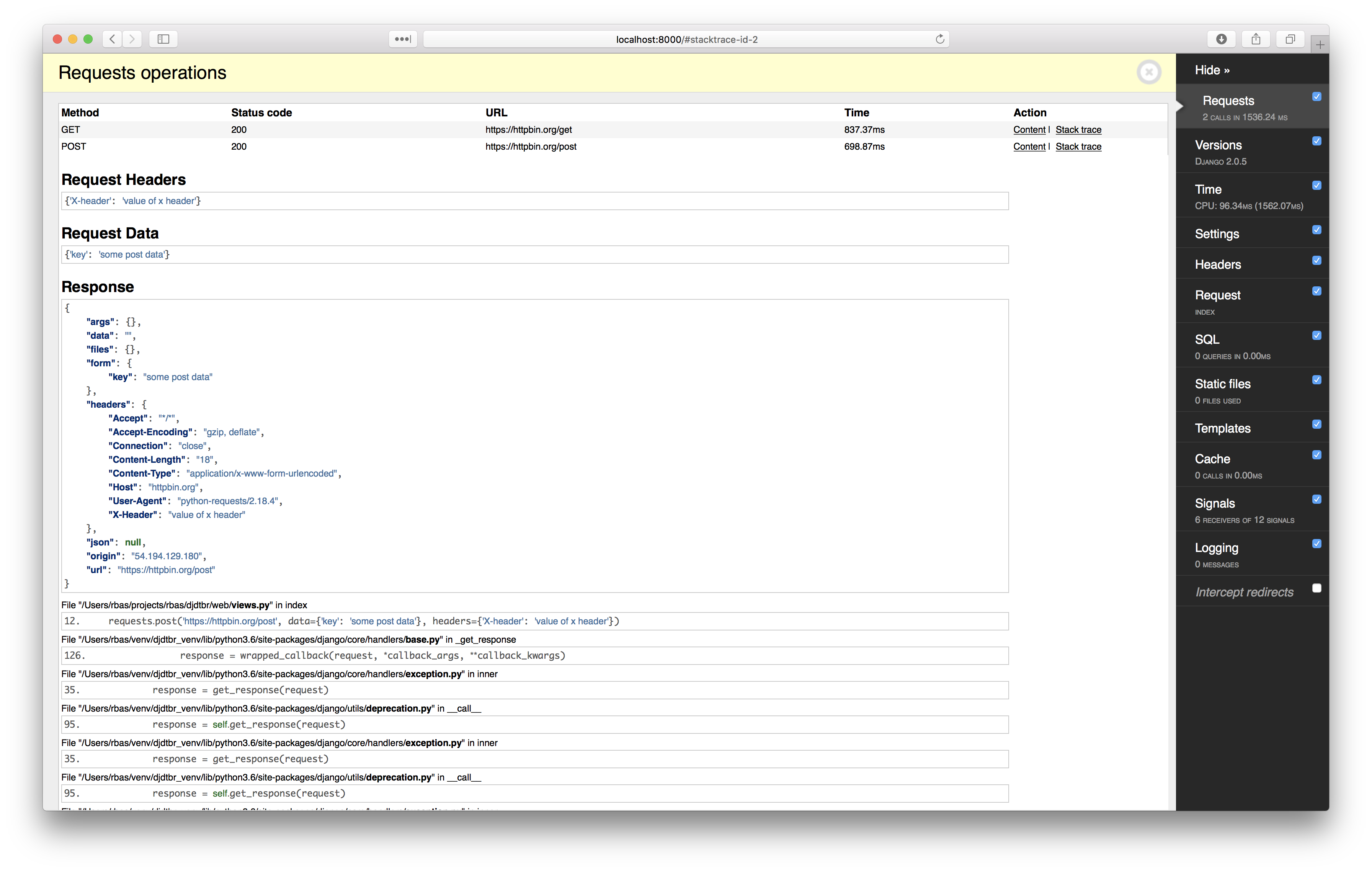The width and height of the screenshot is (1372, 872).
Task: Click the share icon in toolbar
Action: (x=1256, y=39)
